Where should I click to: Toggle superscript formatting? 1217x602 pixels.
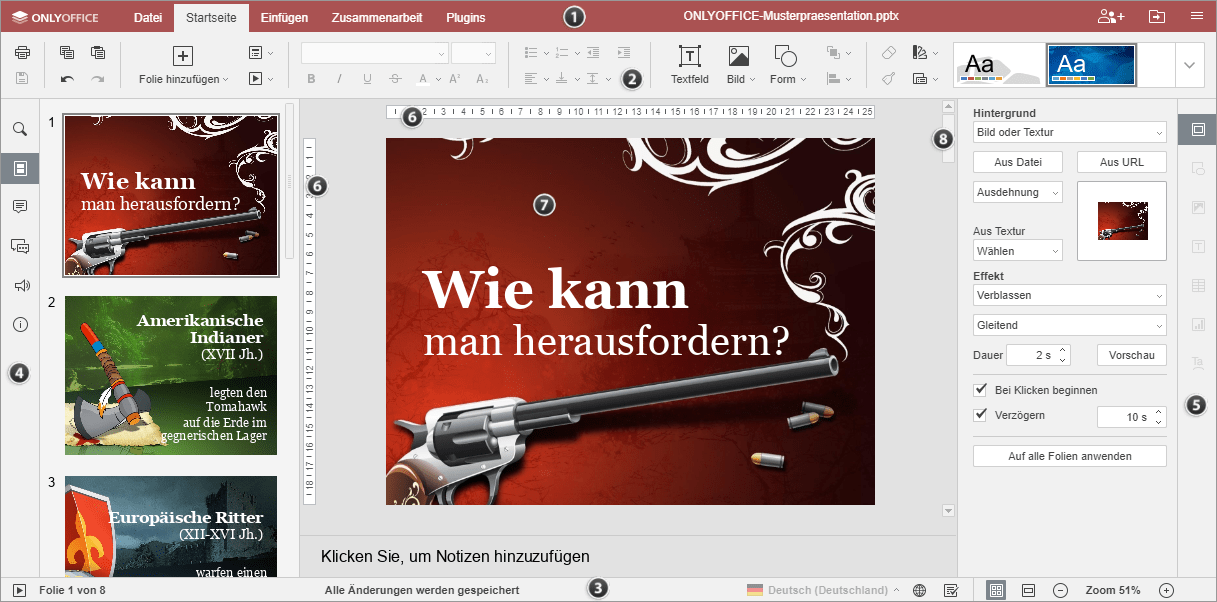coord(454,78)
